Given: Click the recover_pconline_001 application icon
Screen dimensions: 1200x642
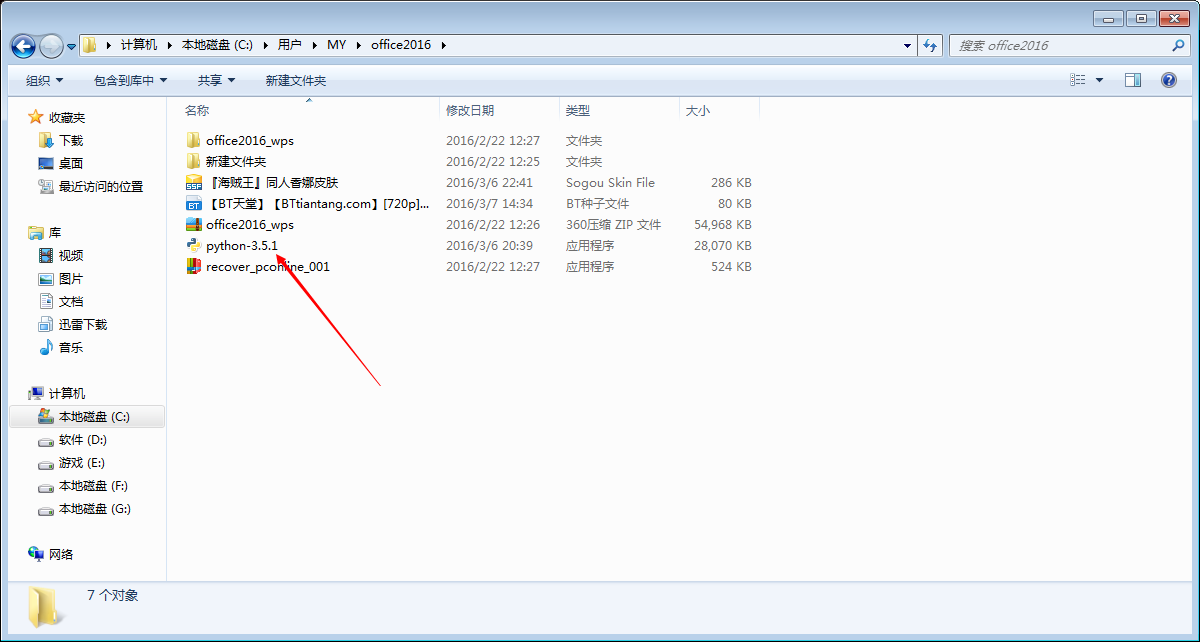Looking at the screenshot, I should coord(194,267).
